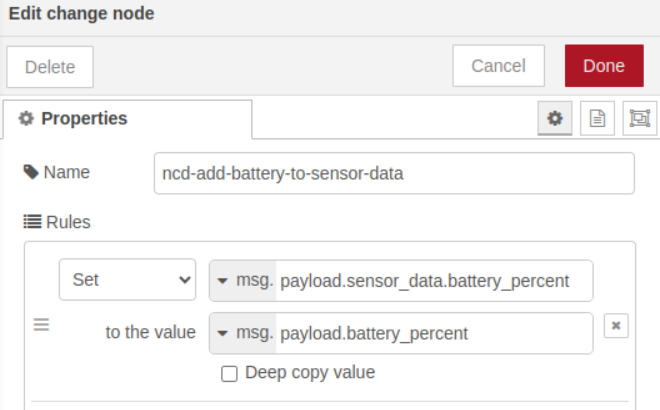Viewport: 660px width, 410px height.
Task: Focus the Name field ncd-add-battery-to-sensor-data
Action: click(x=394, y=173)
